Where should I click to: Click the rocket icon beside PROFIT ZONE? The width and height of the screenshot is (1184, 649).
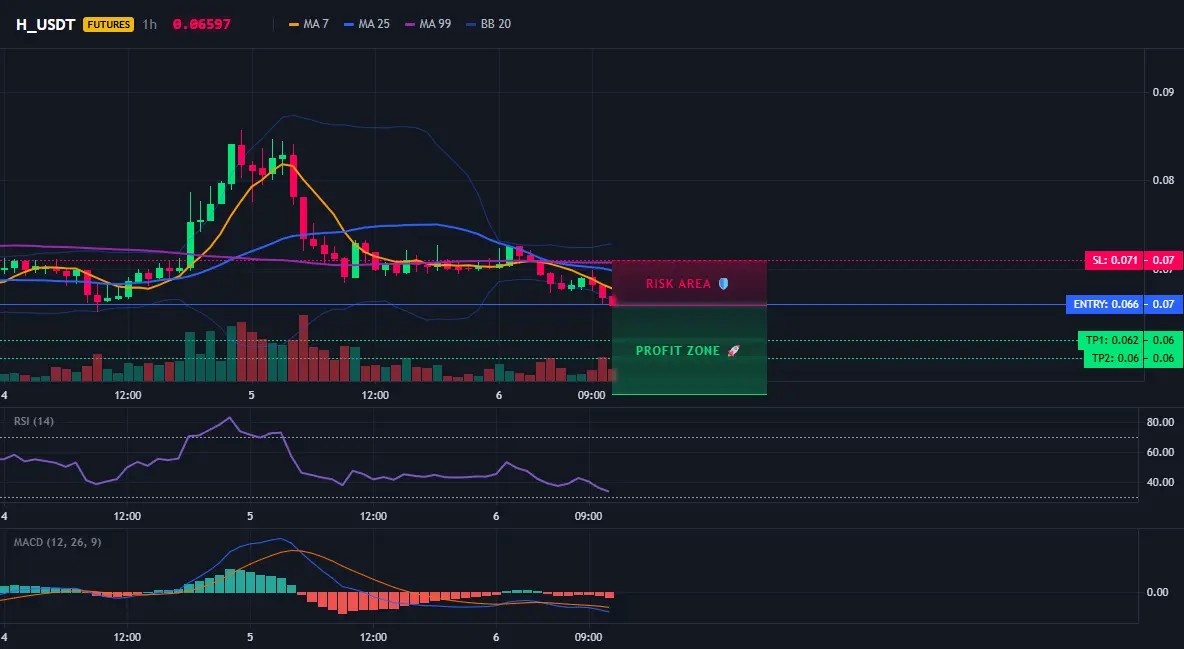coord(732,351)
